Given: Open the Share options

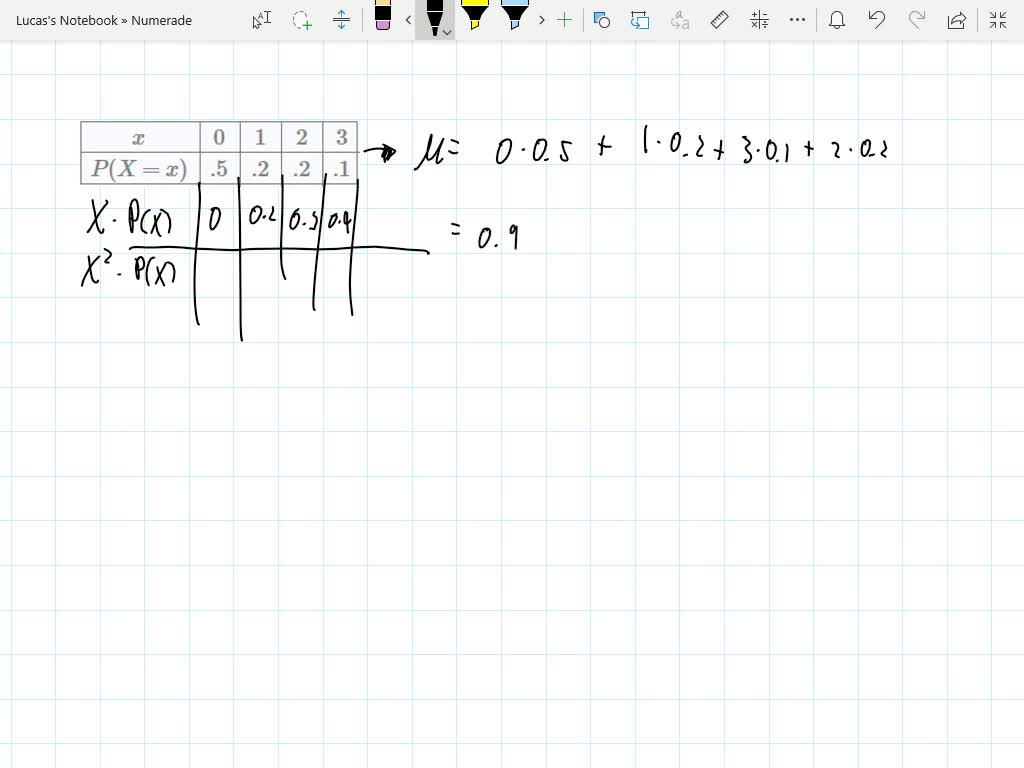Looking at the screenshot, I should click(956, 20).
